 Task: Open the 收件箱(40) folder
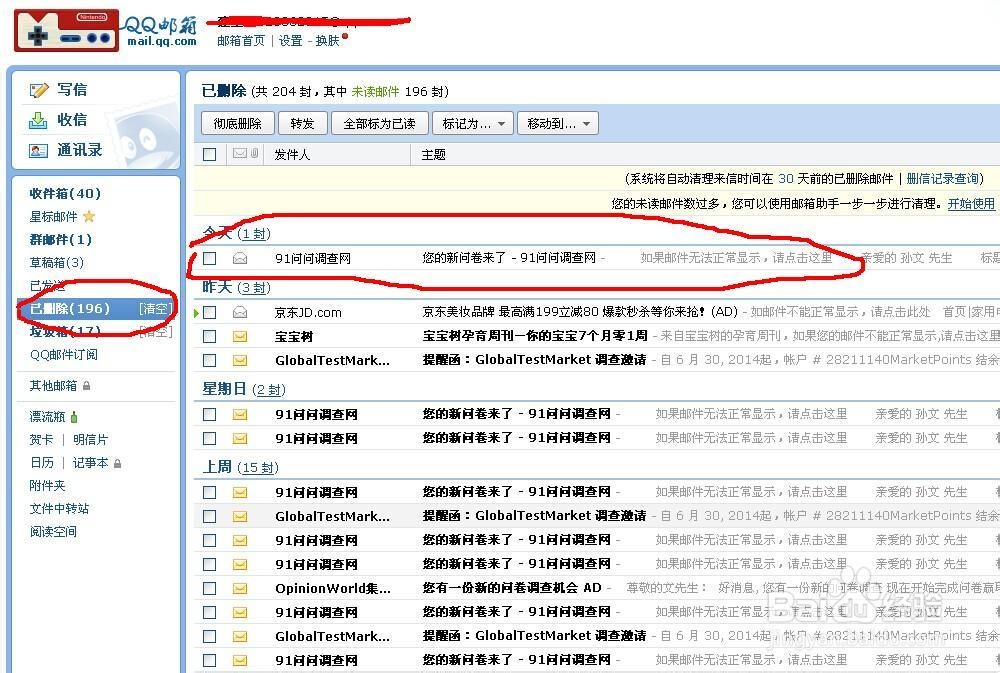pos(65,193)
